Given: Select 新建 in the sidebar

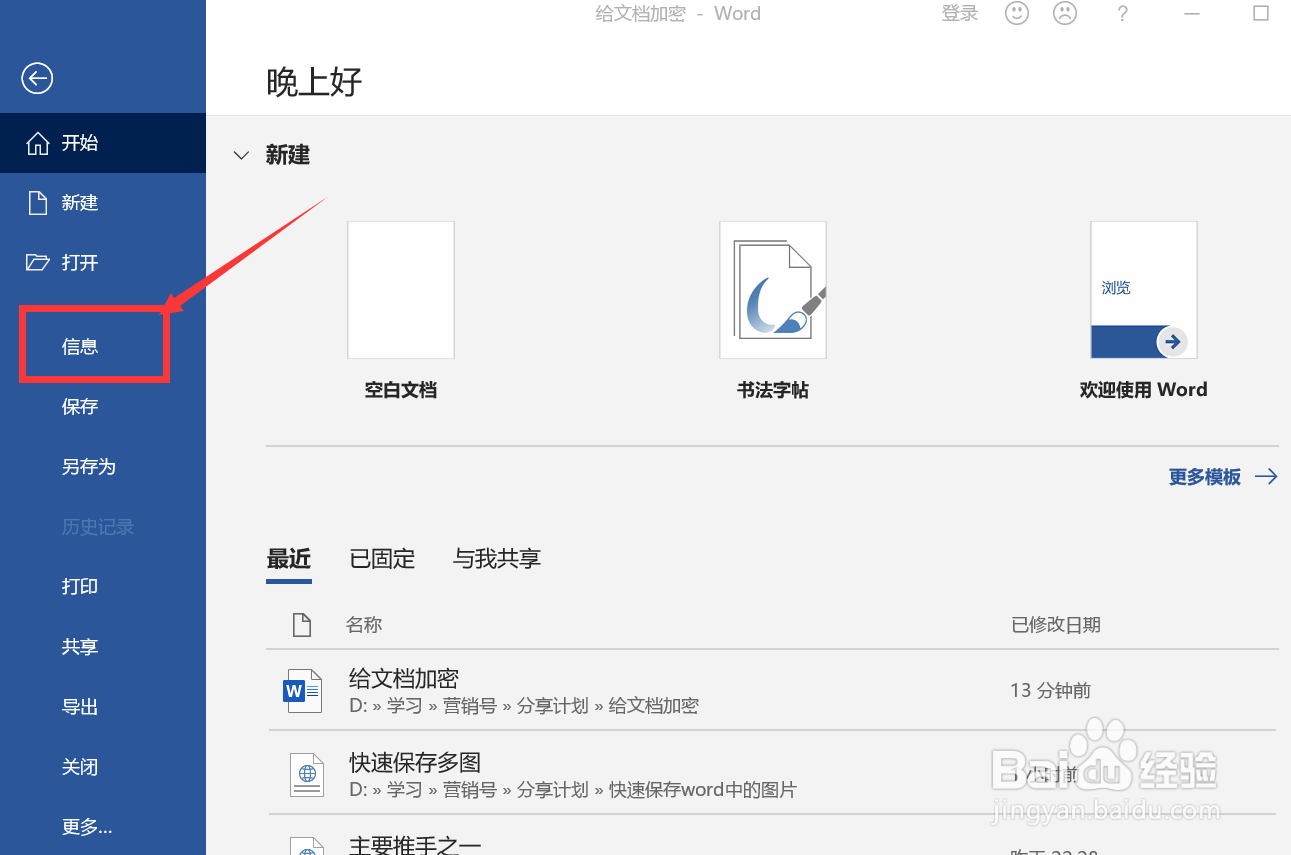Looking at the screenshot, I should tap(103, 203).
